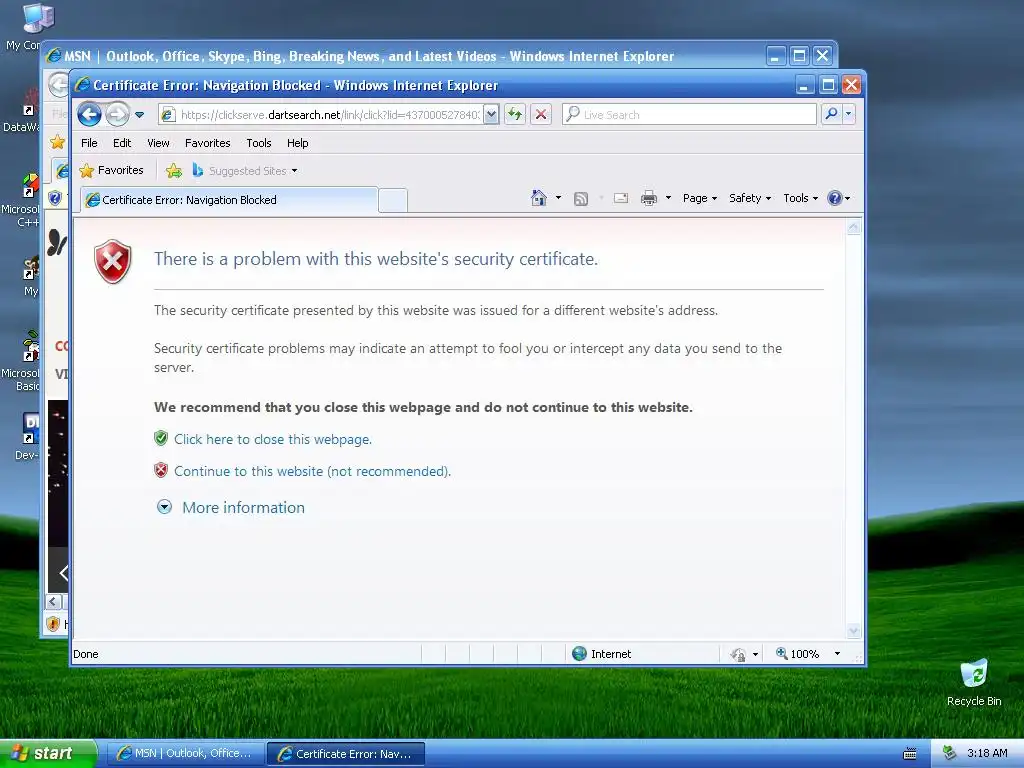Expand the Home button dropdown arrow
Viewport: 1024px width, 768px height.
point(558,198)
